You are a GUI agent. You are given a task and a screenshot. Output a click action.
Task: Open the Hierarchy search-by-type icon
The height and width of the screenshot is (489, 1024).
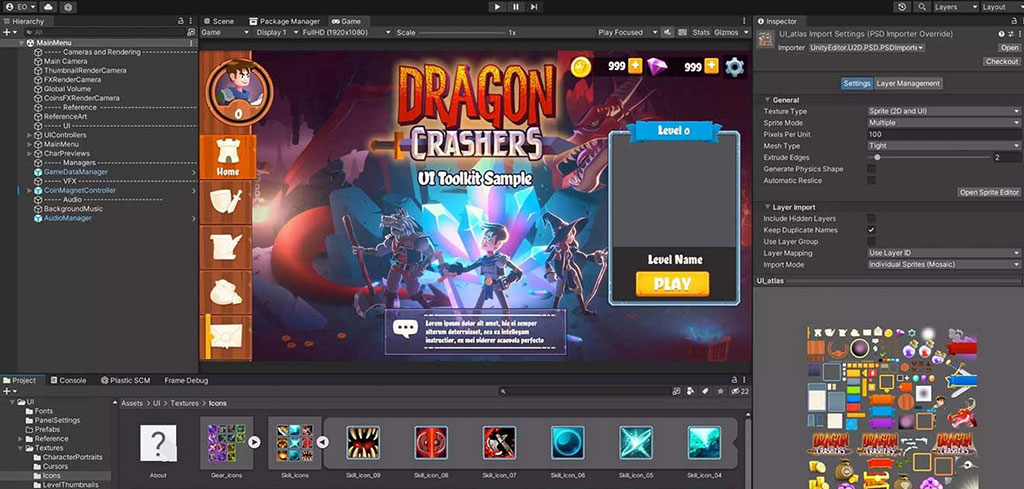pyautogui.click(x=191, y=32)
